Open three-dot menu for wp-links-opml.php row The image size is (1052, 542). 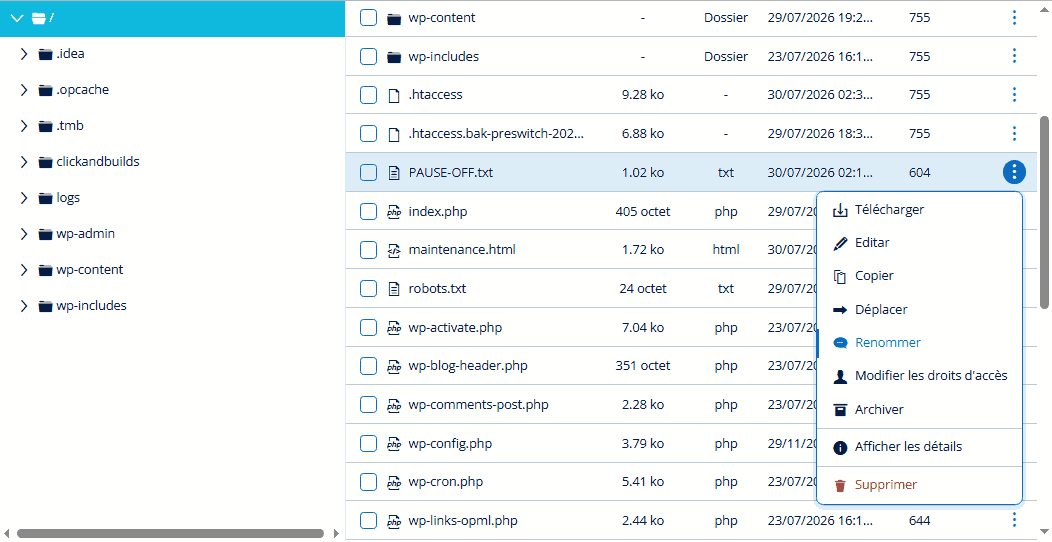click(x=1014, y=520)
